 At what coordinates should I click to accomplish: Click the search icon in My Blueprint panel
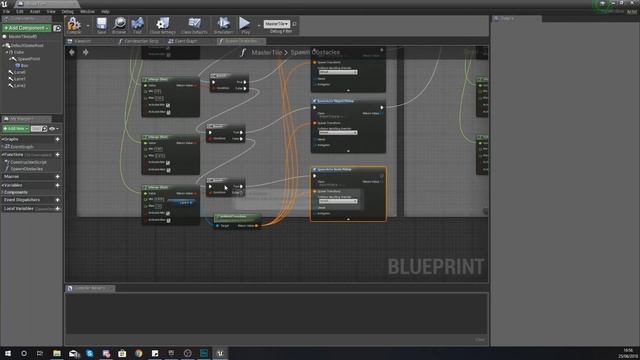pos(44,129)
